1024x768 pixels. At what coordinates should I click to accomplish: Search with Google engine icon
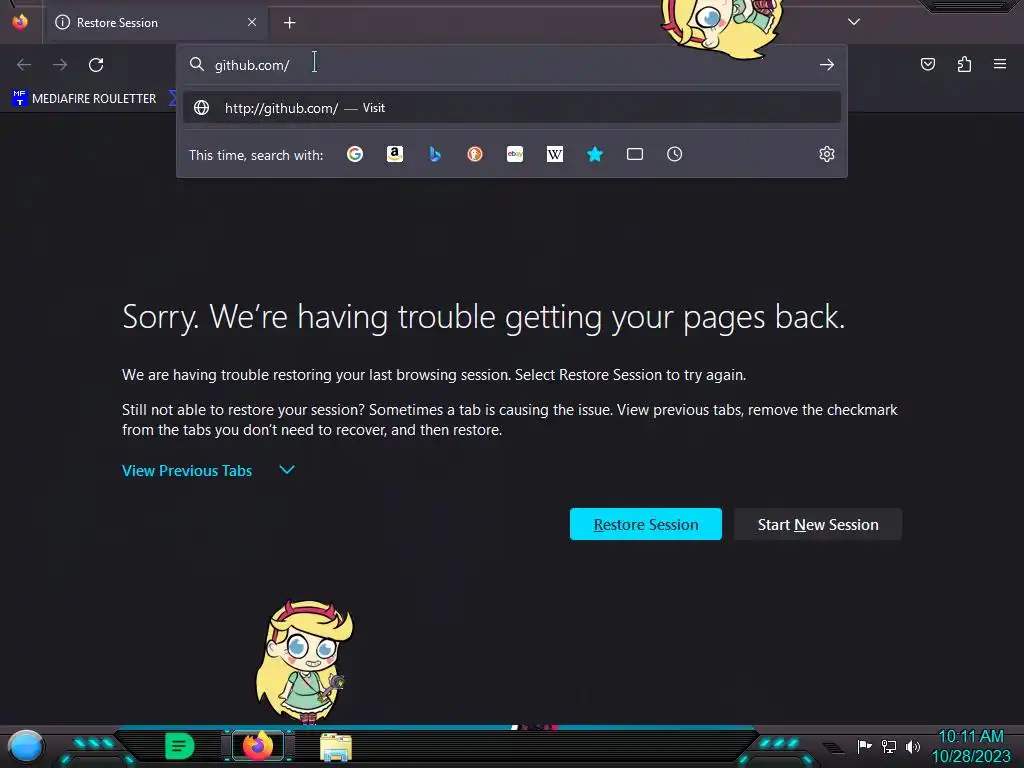click(355, 154)
